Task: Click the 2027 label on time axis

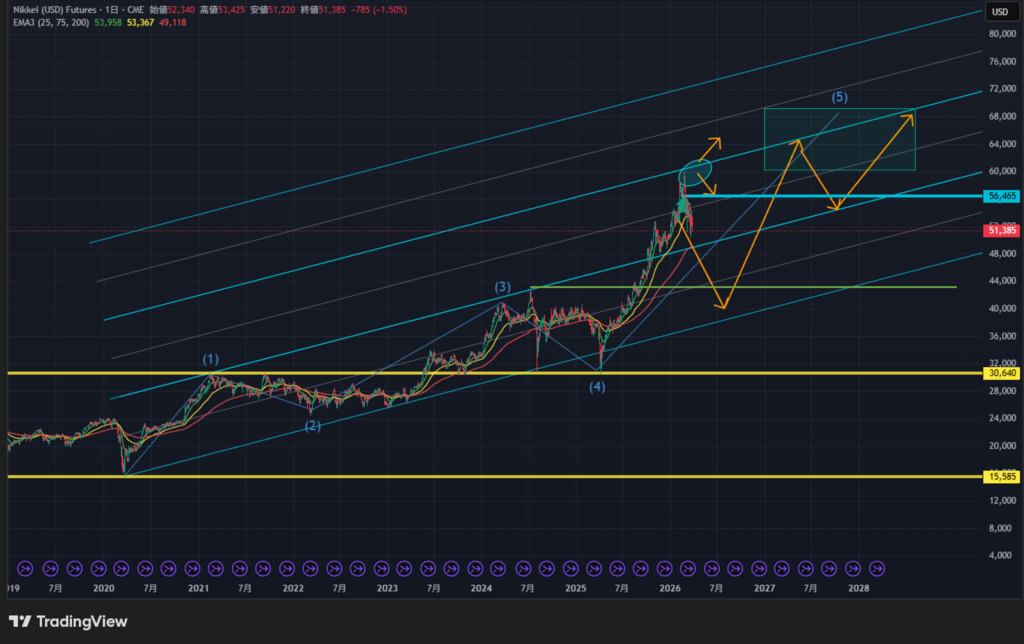Action: pyautogui.click(x=764, y=589)
